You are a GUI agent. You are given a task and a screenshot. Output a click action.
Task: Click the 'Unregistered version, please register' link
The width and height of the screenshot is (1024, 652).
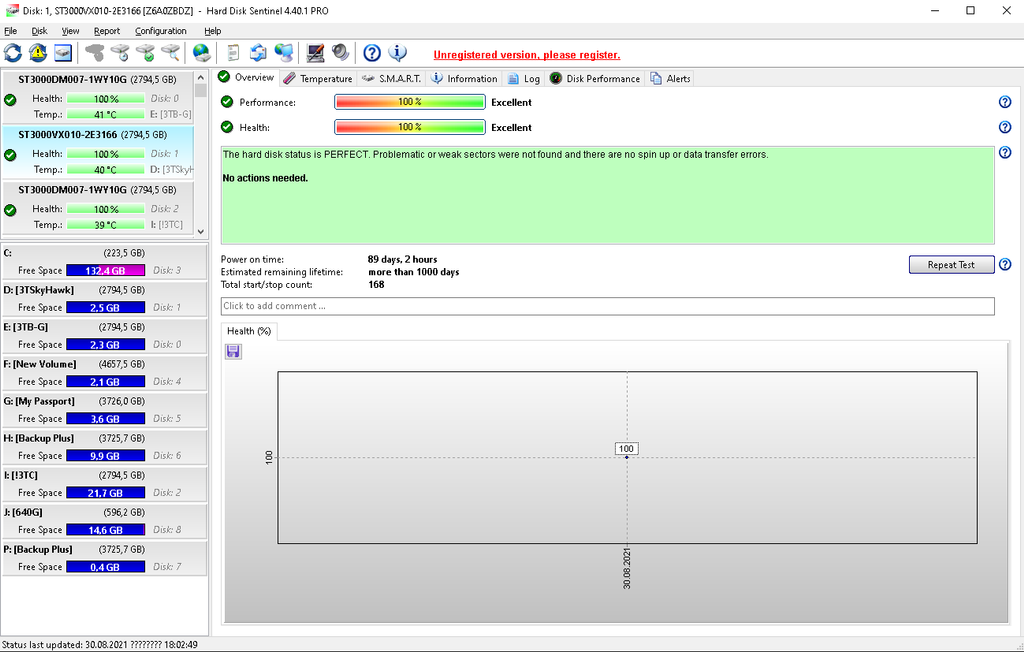point(526,55)
